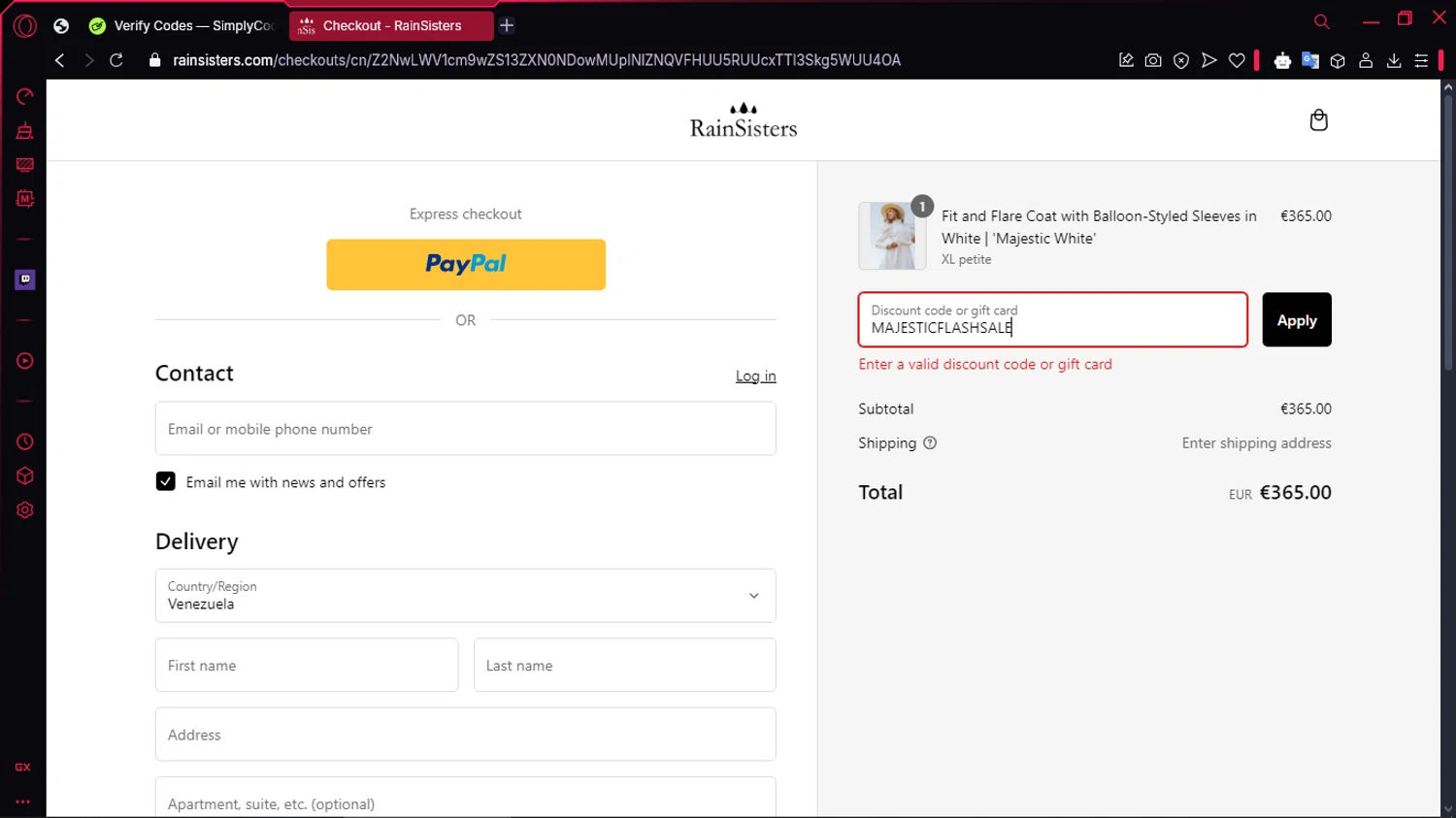This screenshot has width=1456, height=818.
Task: Apply the discount code
Action: 1297,319
